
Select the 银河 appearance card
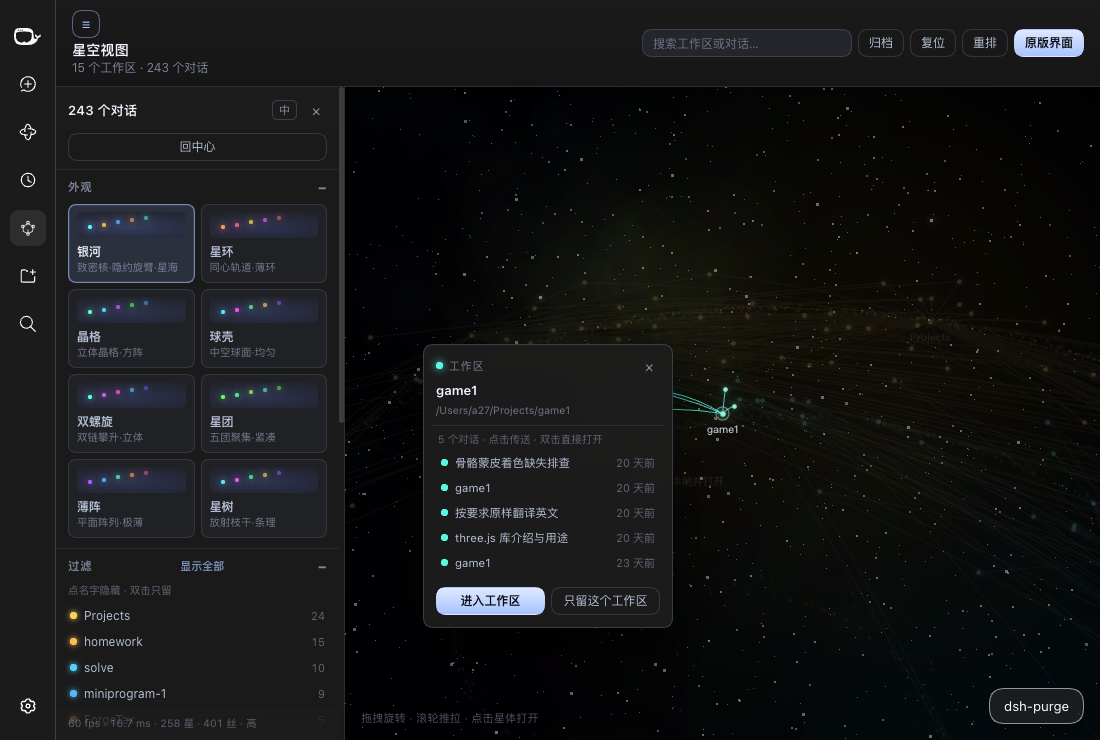pos(131,243)
